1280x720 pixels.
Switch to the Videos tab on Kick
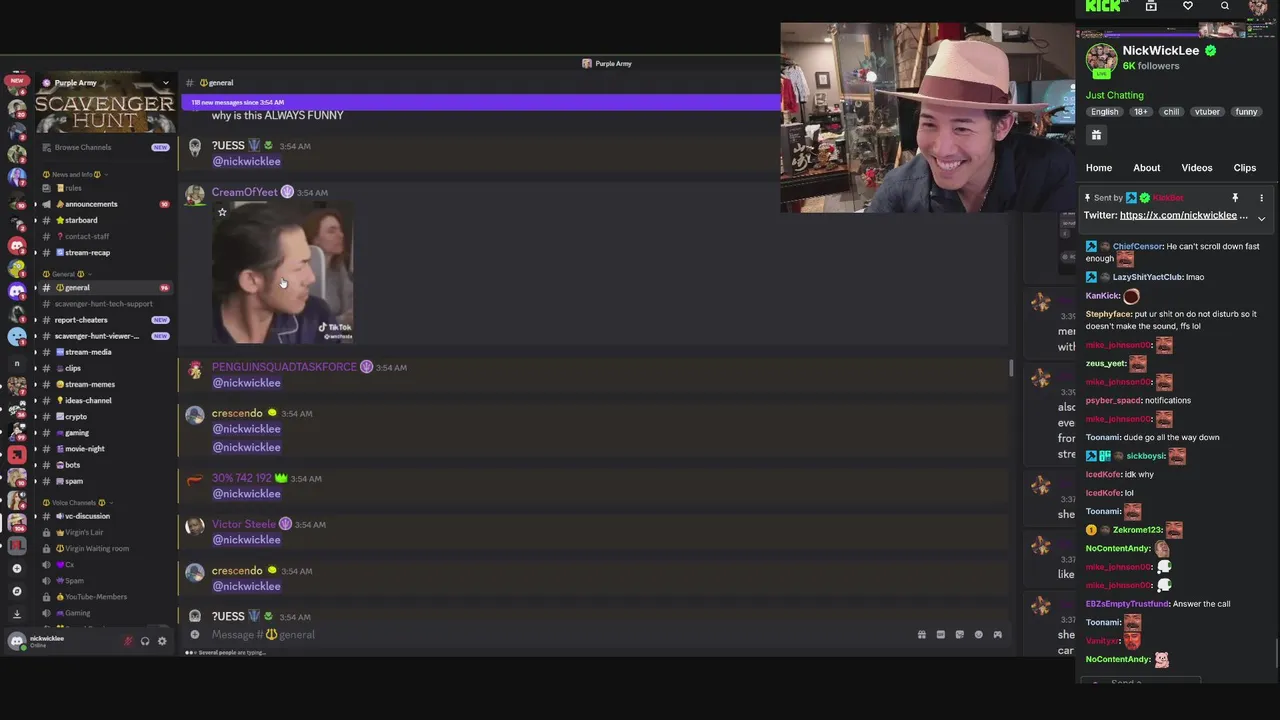pyautogui.click(x=1197, y=168)
